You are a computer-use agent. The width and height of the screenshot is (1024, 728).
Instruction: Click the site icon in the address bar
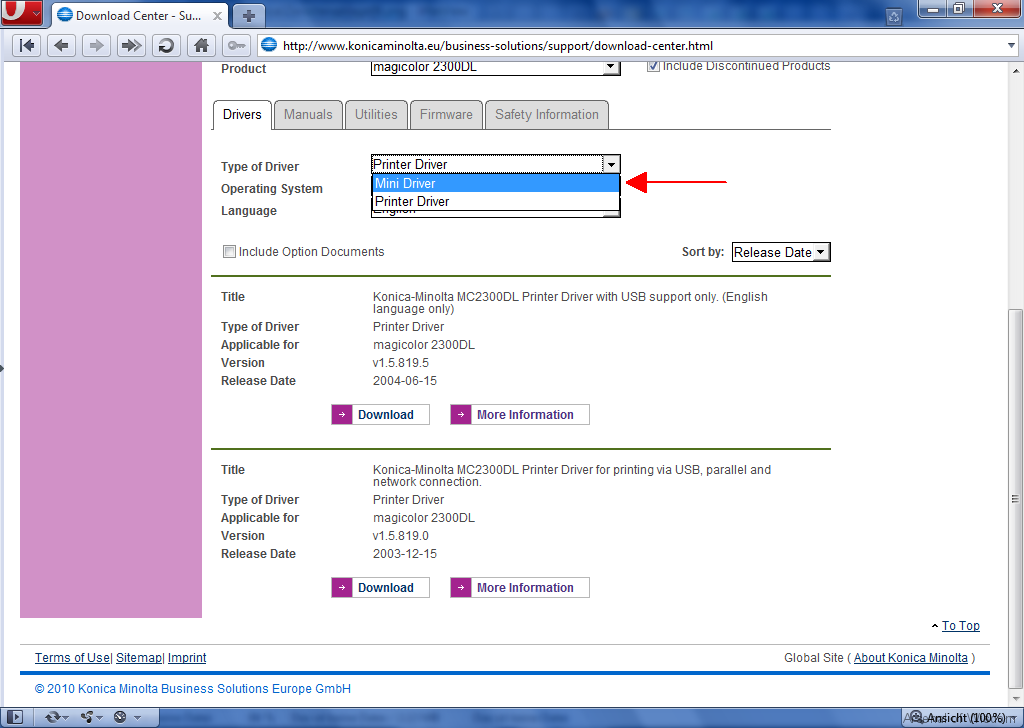(x=269, y=45)
